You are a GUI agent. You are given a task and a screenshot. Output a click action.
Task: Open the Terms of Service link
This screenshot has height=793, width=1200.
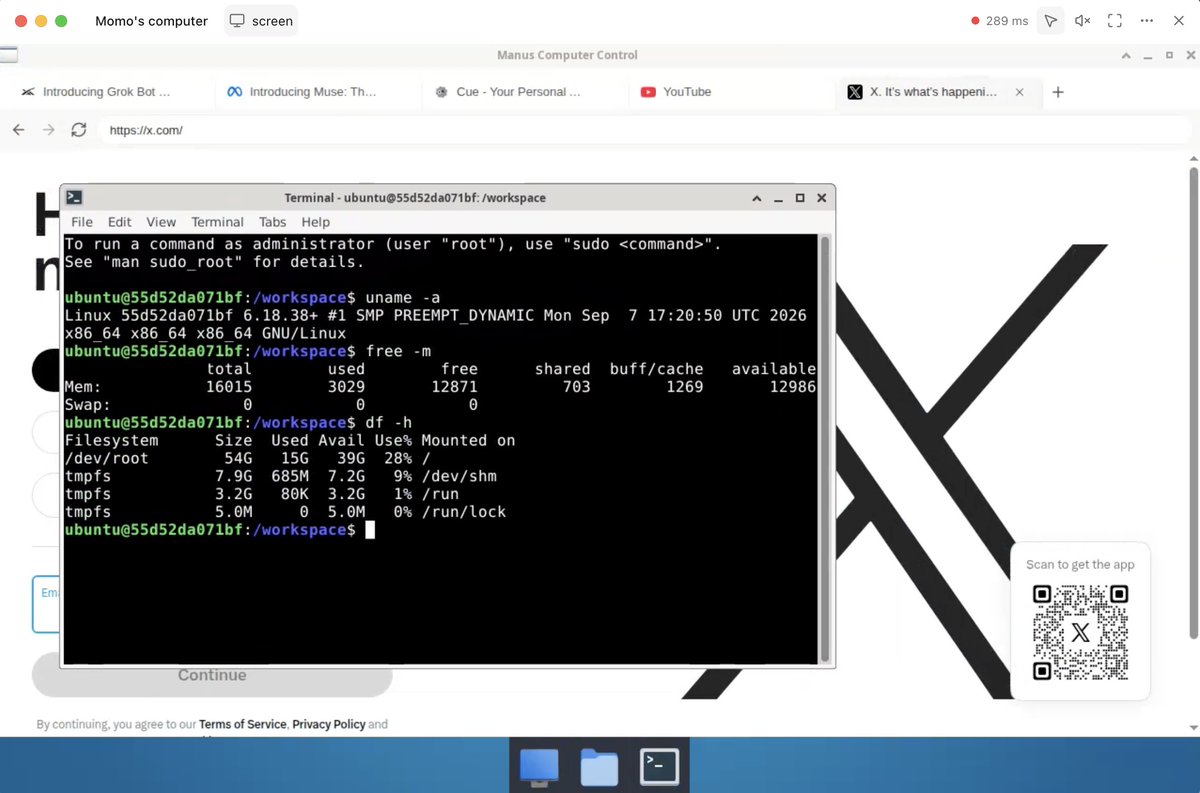243,724
